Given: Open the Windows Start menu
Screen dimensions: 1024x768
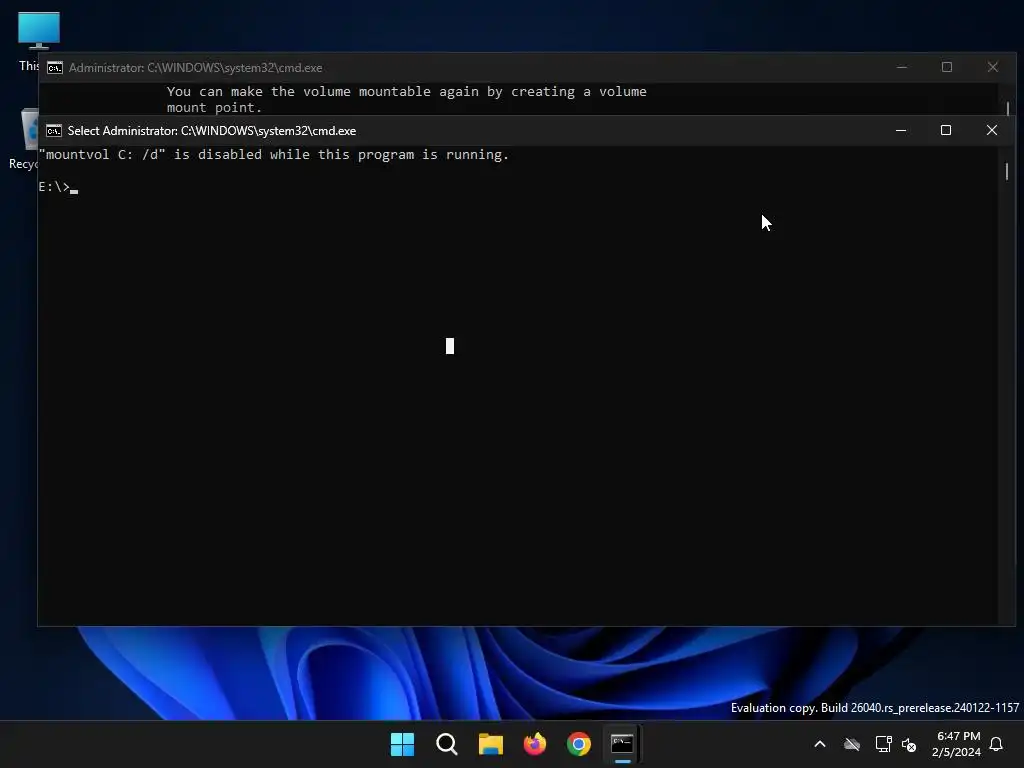Looking at the screenshot, I should pos(402,744).
